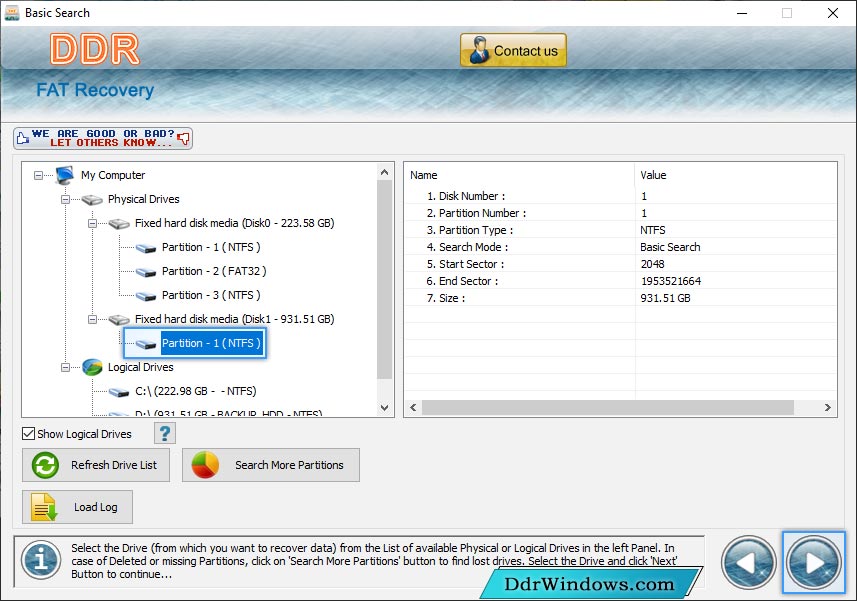Click Search More Partitions button
The height and width of the screenshot is (601, 857).
coord(271,465)
